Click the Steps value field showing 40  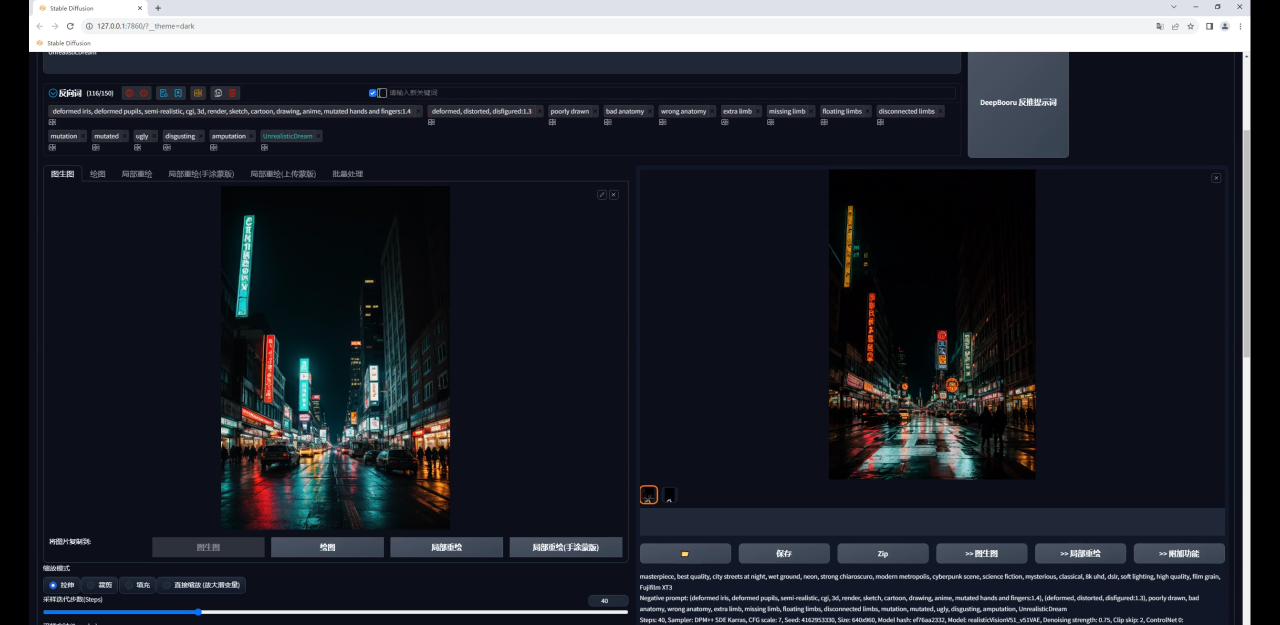[x=607, y=601]
